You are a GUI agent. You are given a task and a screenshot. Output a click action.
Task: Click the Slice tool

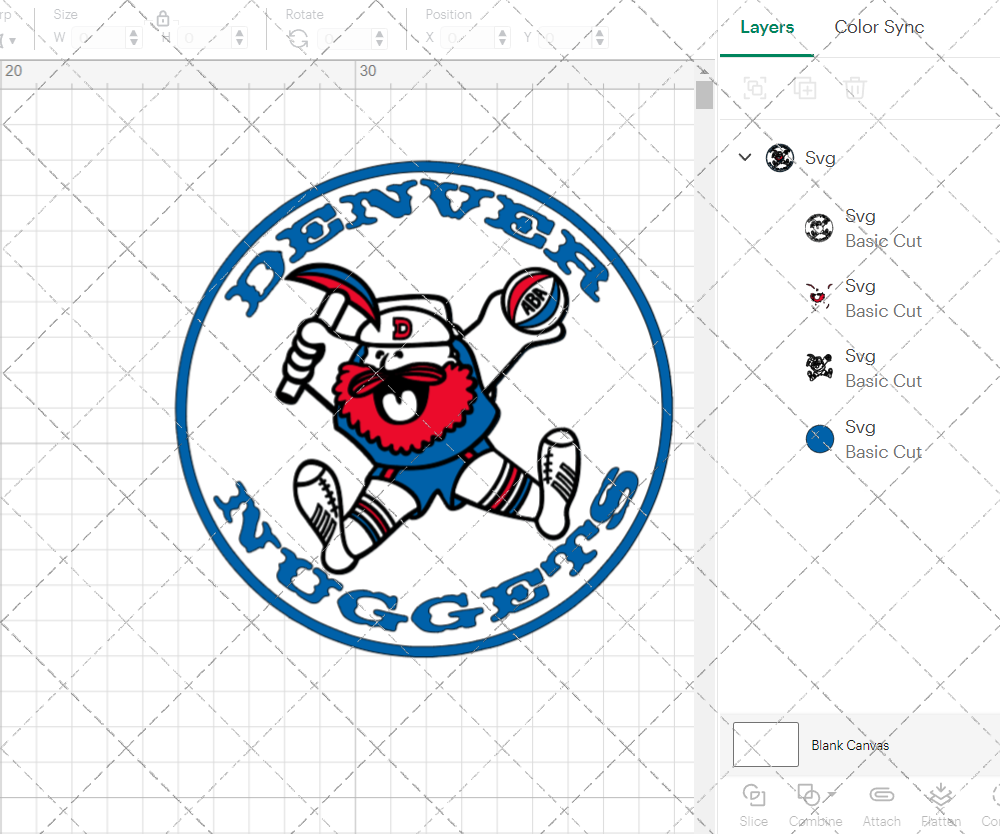[x=754, y=805]
